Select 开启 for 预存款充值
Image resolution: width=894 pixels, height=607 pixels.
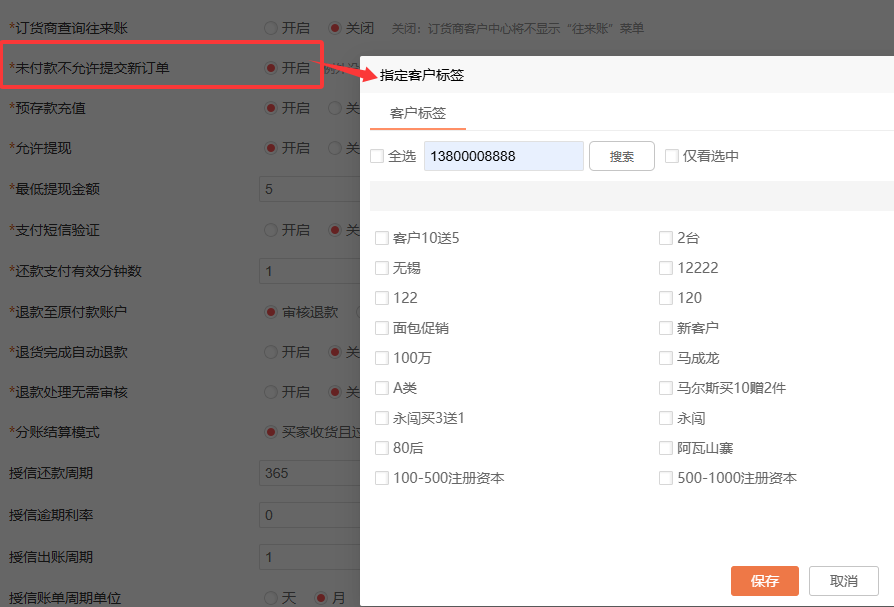click(272, 107)
